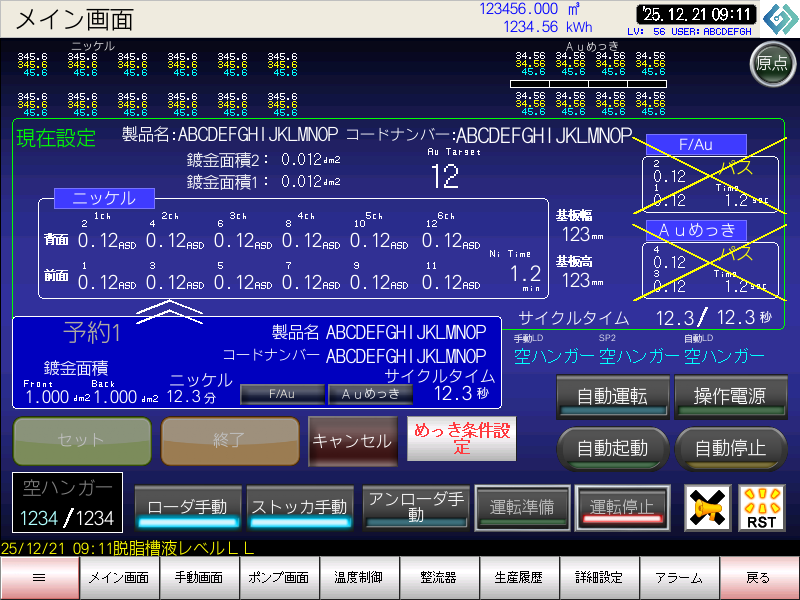Expand reservation panel using the double up chevron
Viewport: 800px width, 600px height.
tap(169, 309)
